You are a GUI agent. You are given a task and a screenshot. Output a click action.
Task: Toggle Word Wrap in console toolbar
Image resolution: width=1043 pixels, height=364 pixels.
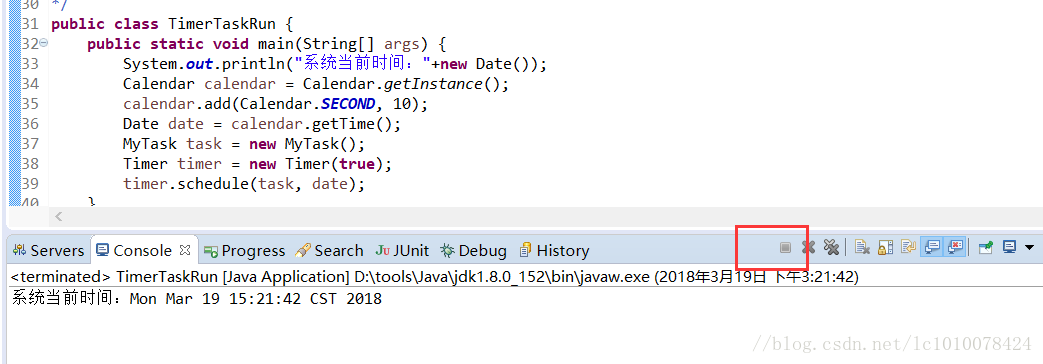coord(908,248)
